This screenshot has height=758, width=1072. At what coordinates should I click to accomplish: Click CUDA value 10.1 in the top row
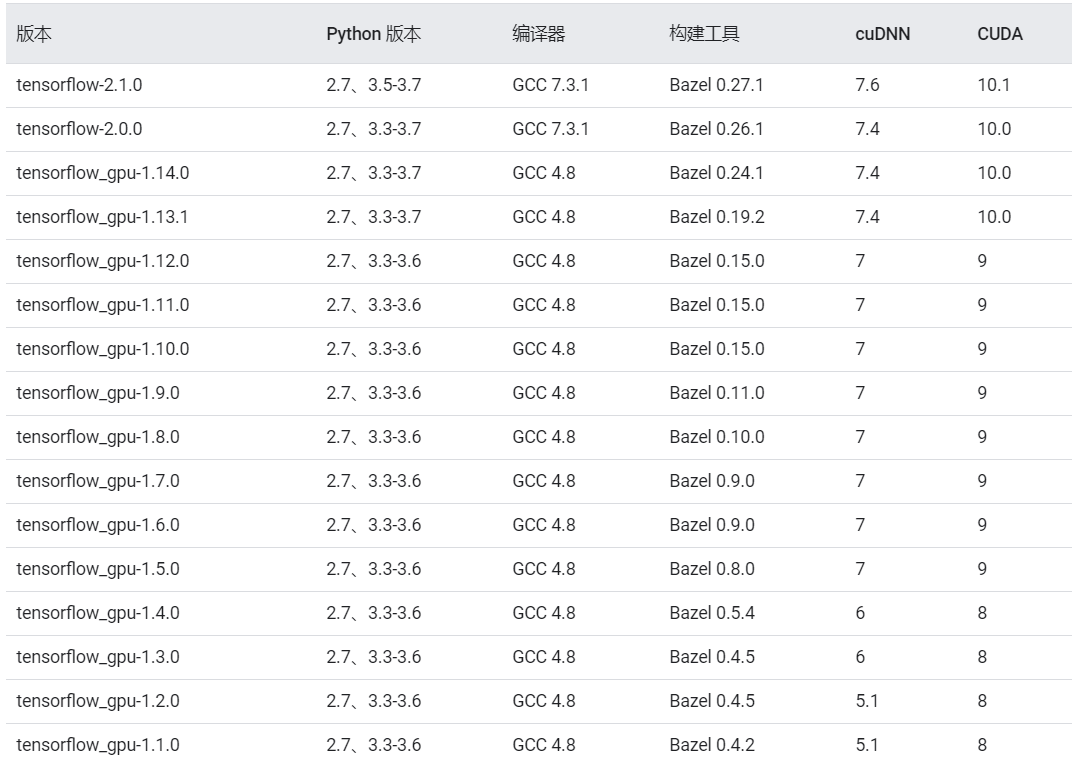pos(992,86)
